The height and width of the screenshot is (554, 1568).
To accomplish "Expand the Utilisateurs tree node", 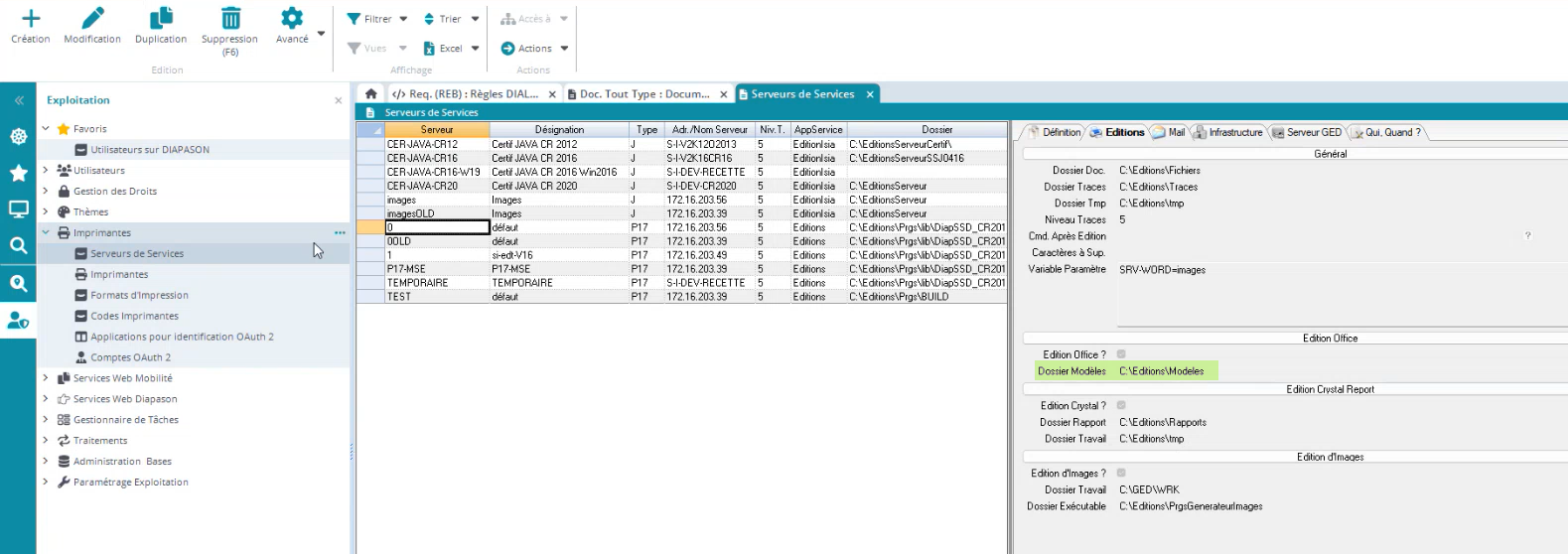I will (x=46, y=171).
